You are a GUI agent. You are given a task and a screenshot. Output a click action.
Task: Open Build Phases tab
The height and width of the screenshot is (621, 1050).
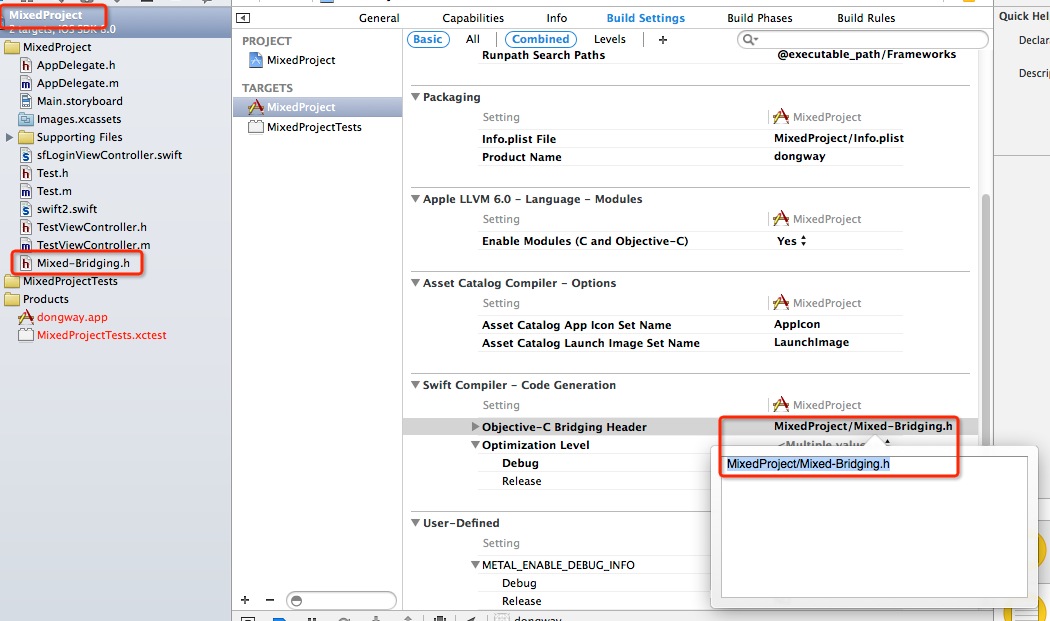point(759,18)
